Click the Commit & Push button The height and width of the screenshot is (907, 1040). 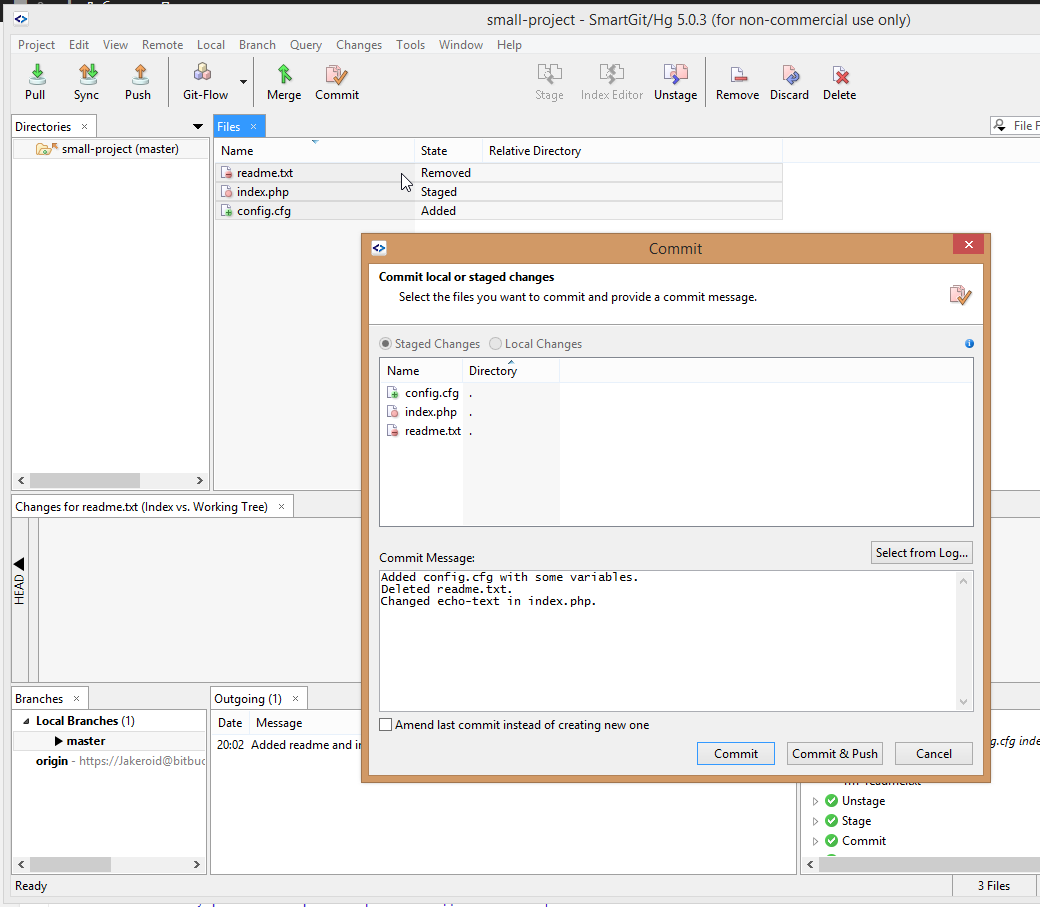tap(834, 754)
